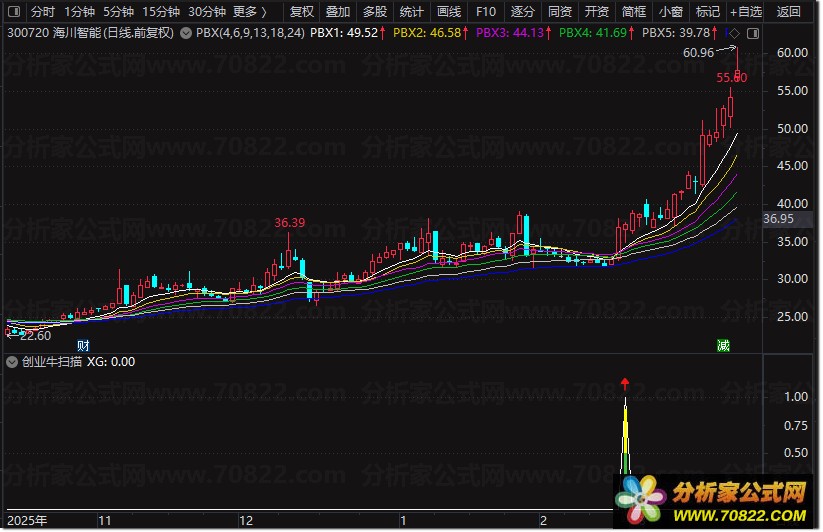
Task: Activate the 画线 drawing tool
Action: (x=449, y=11)
